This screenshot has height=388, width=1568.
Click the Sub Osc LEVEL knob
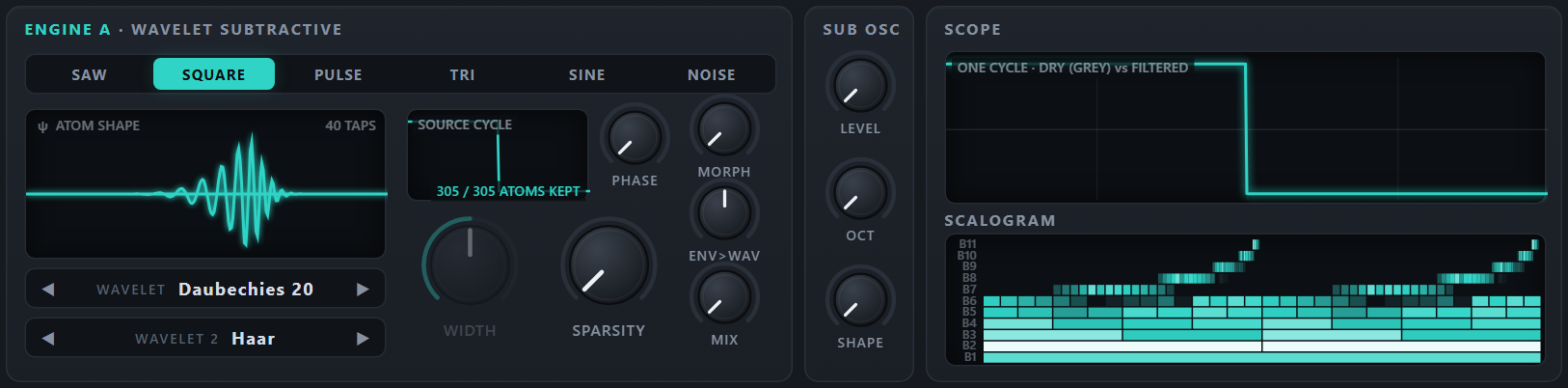860,85
